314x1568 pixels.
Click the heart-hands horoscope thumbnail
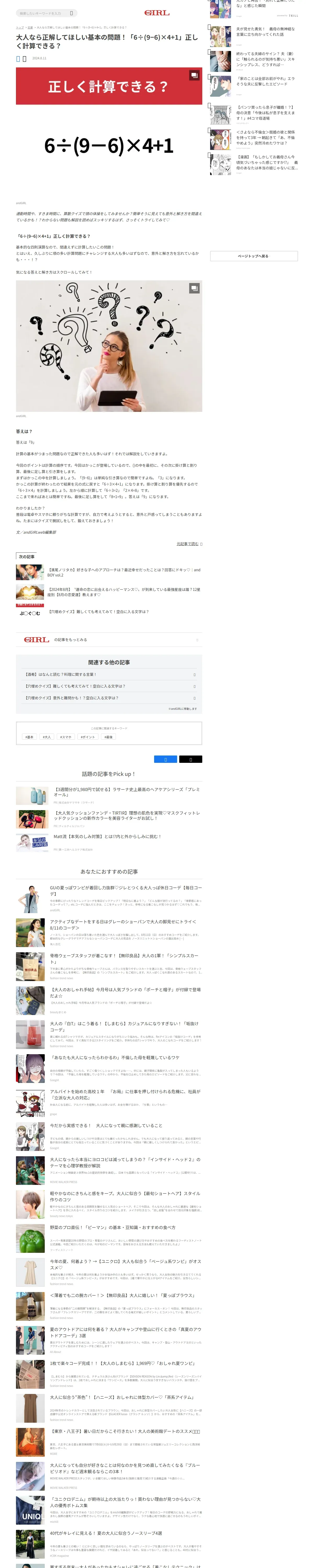(x=30, y=592)
